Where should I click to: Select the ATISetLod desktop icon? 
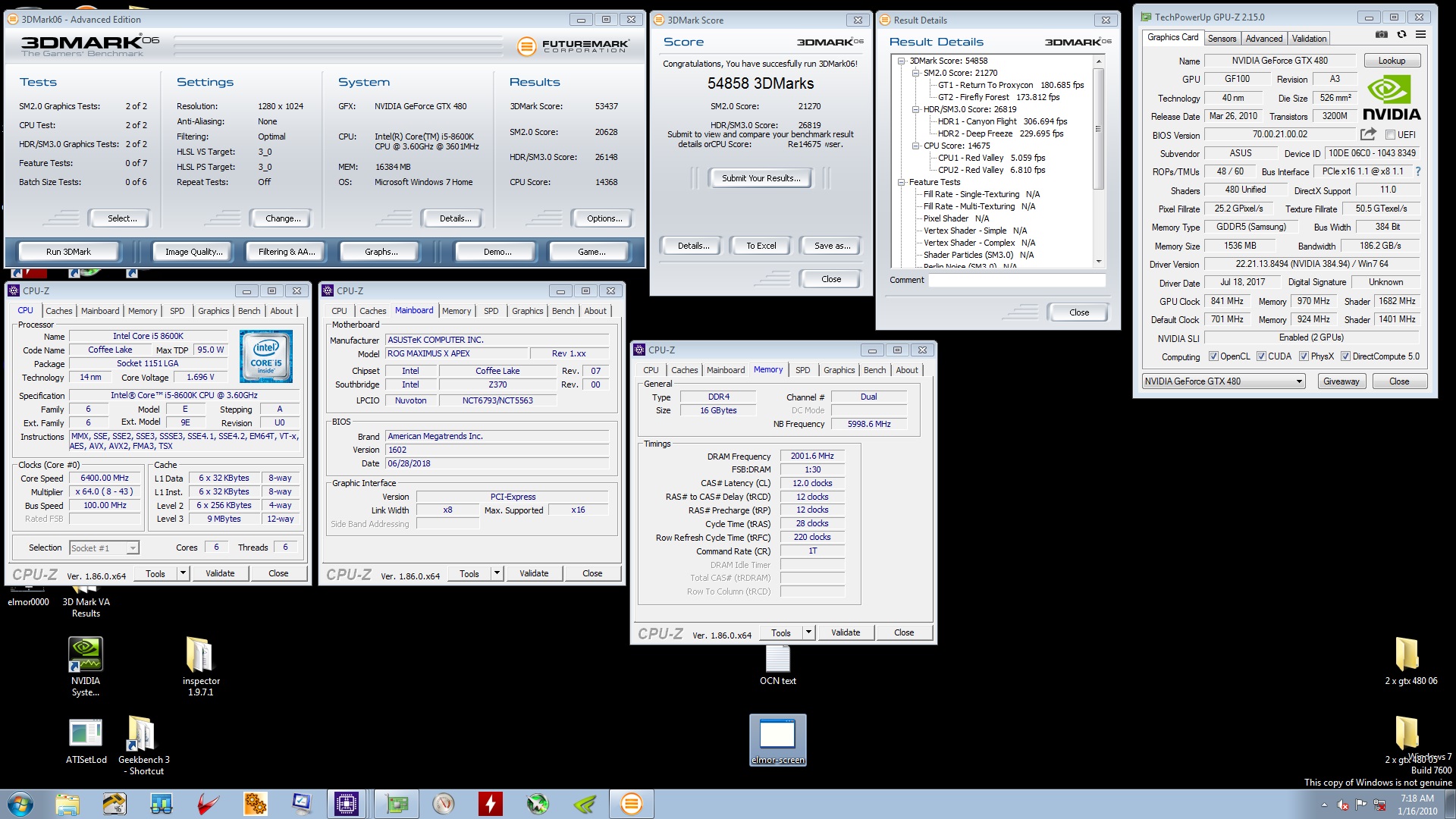[86, 741]
